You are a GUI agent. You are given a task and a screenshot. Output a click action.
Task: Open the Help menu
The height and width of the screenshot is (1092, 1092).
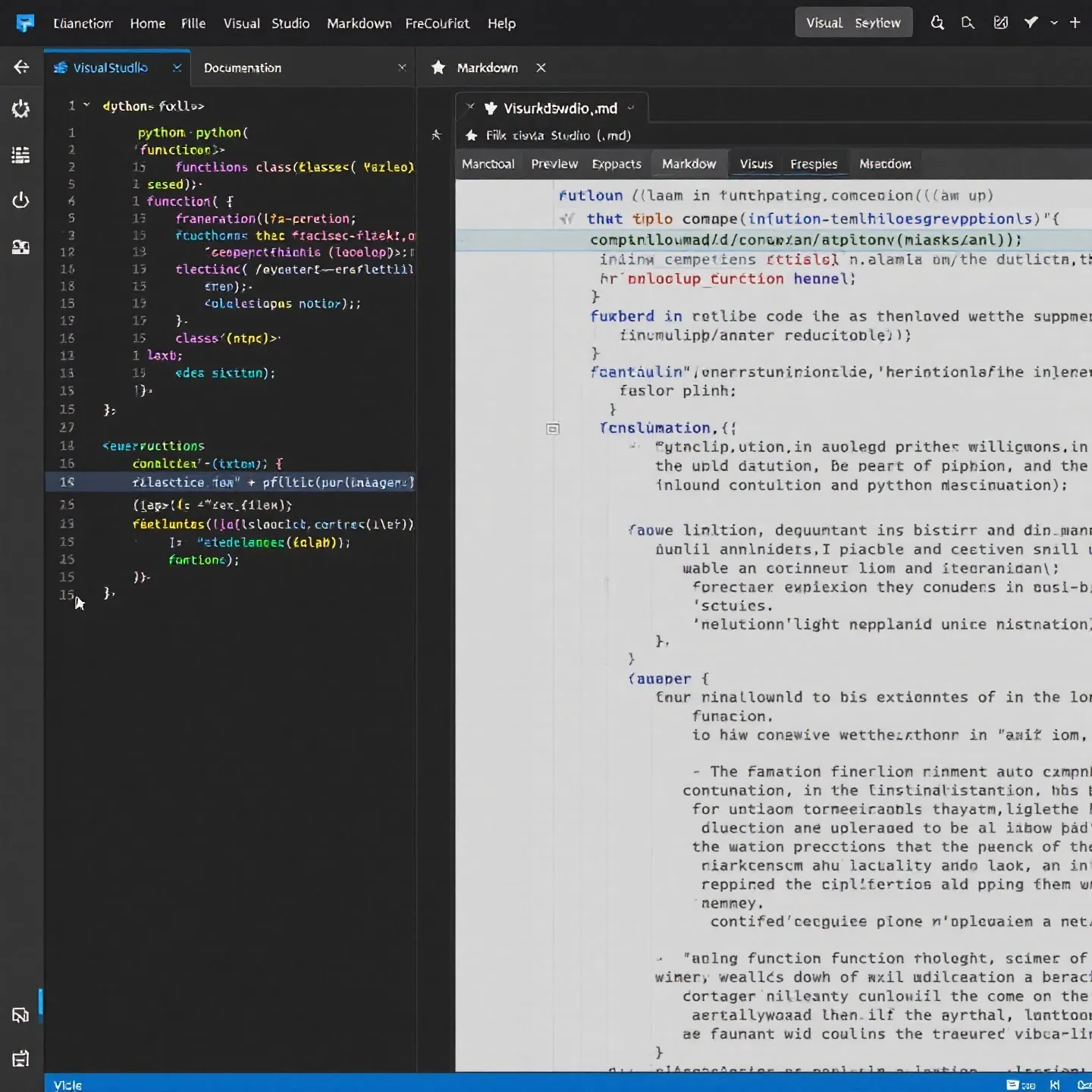501,24
